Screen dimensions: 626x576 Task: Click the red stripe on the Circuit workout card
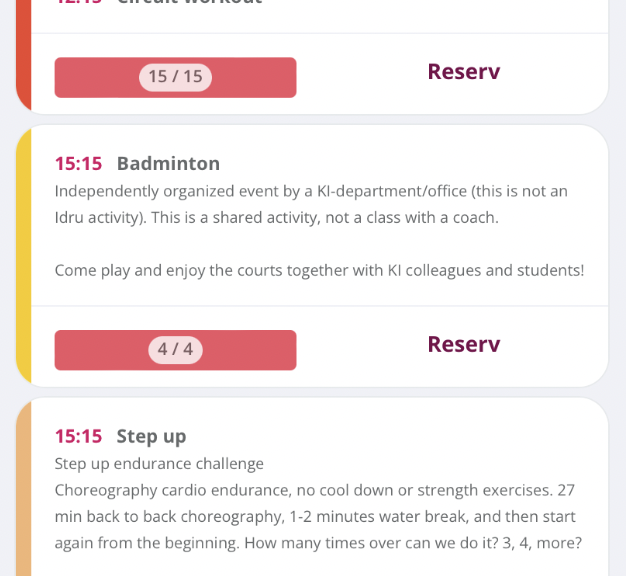tap(24, 54)
